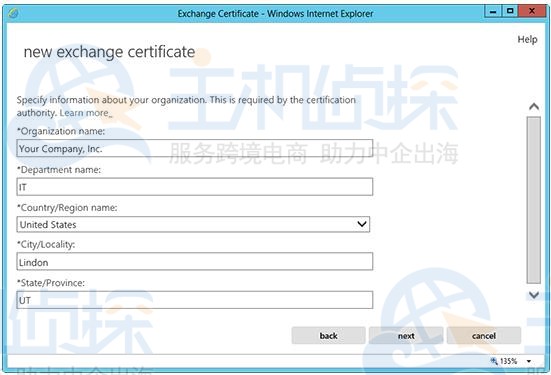Close the Exchange Certificate window
This screenshot has height=375, width=551.
pos(532,12)
